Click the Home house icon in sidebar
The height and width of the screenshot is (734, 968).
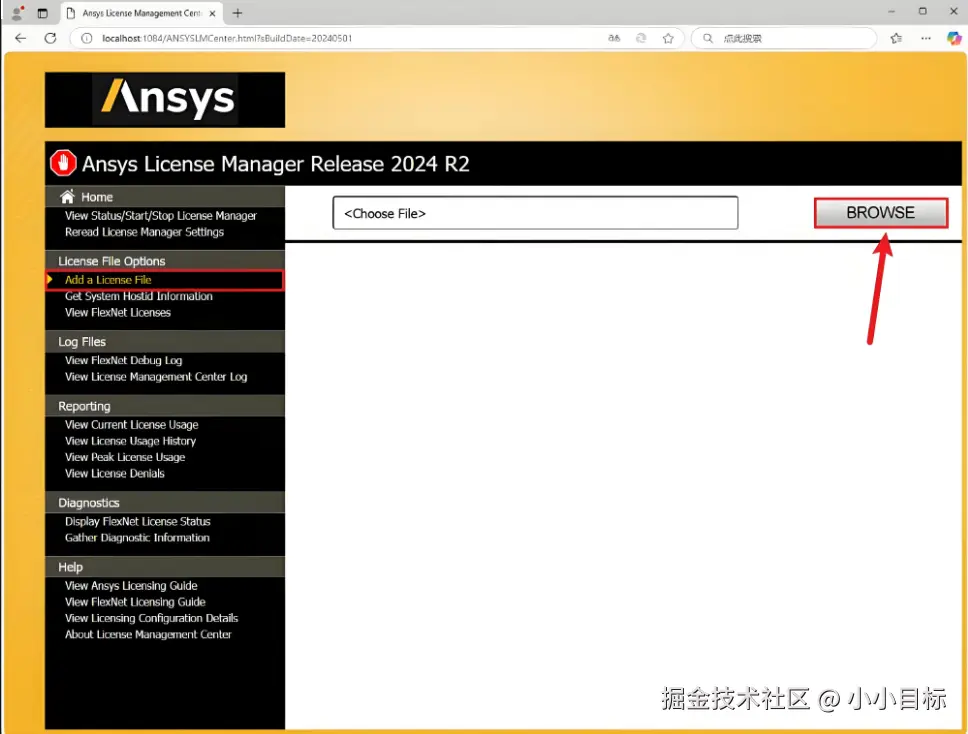tap(67, 196)
